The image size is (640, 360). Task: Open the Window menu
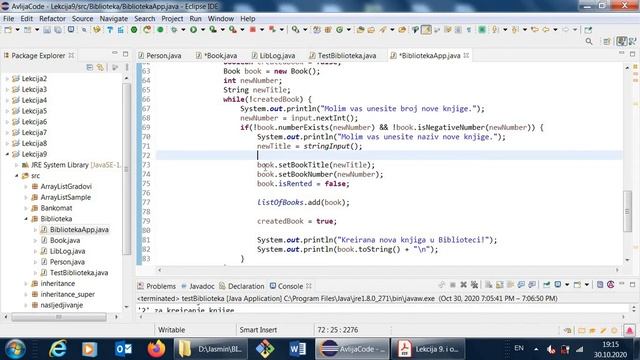(x=221, y=18)
